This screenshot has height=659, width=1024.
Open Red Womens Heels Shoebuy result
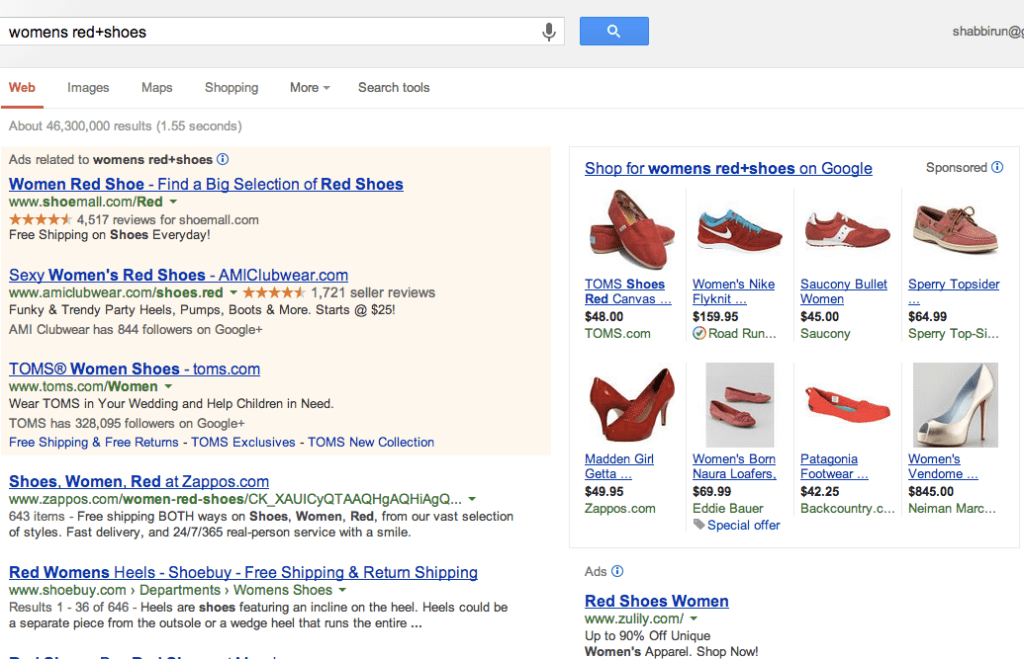click(243, 572)
